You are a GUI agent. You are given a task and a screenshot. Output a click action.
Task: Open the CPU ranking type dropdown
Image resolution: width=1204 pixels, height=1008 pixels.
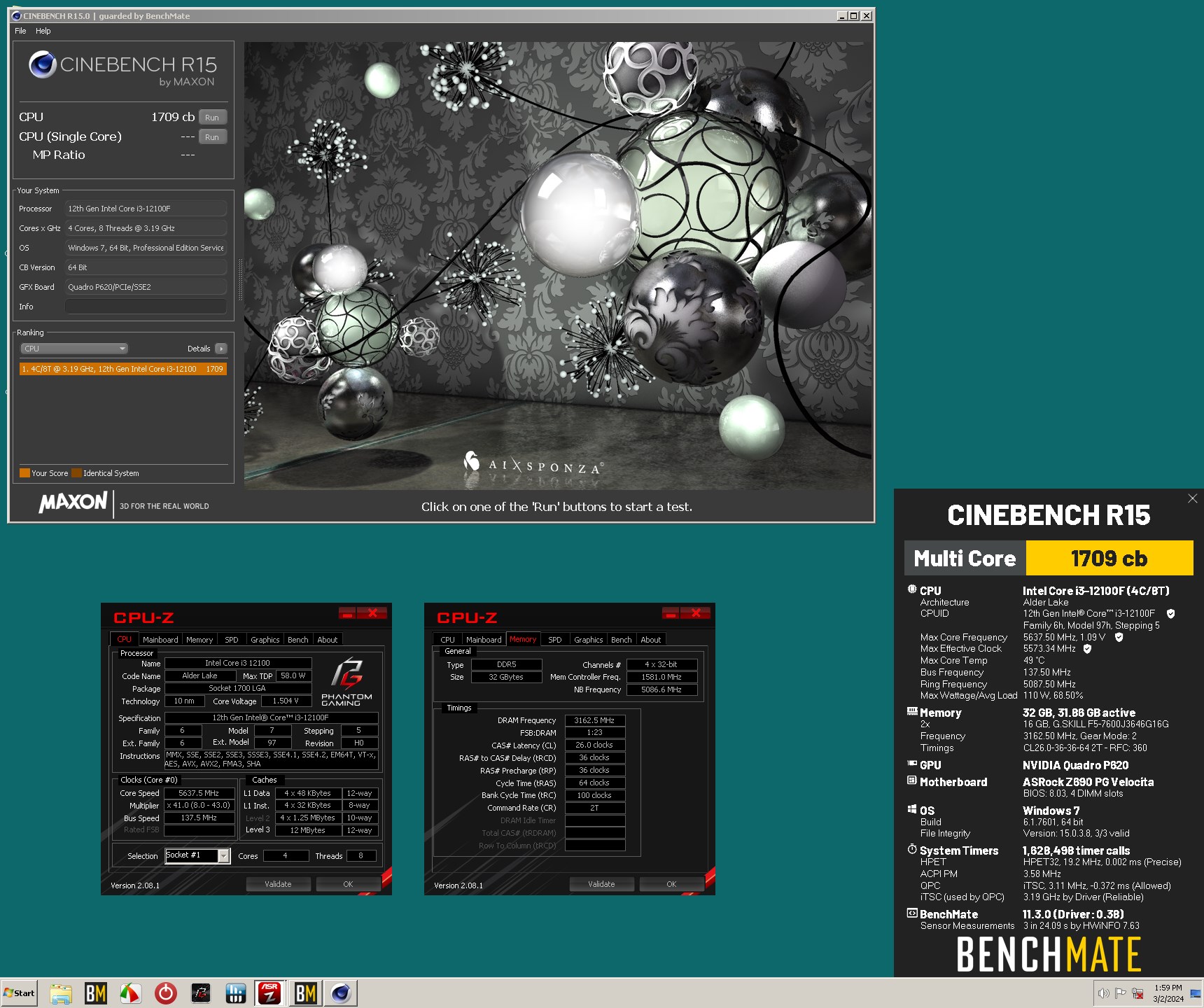74,349
